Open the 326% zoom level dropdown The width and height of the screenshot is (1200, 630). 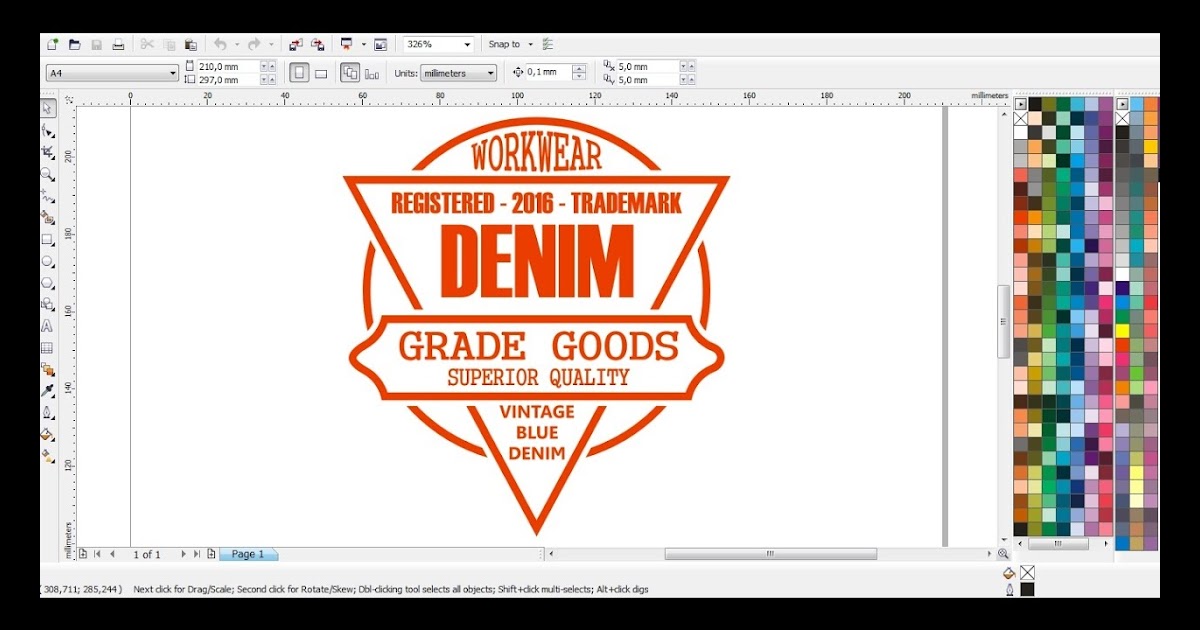[x=467, y=44]
